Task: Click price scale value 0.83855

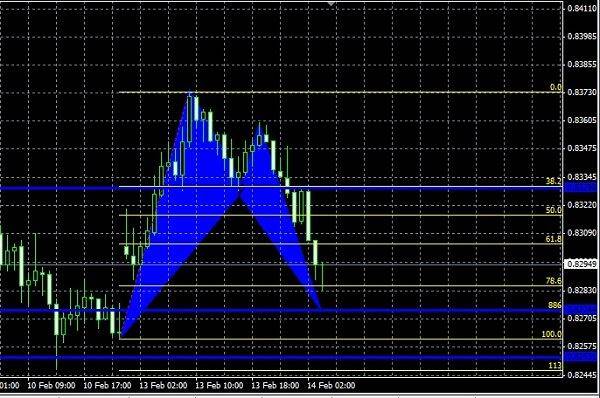Action: click(x=582, y=64)
